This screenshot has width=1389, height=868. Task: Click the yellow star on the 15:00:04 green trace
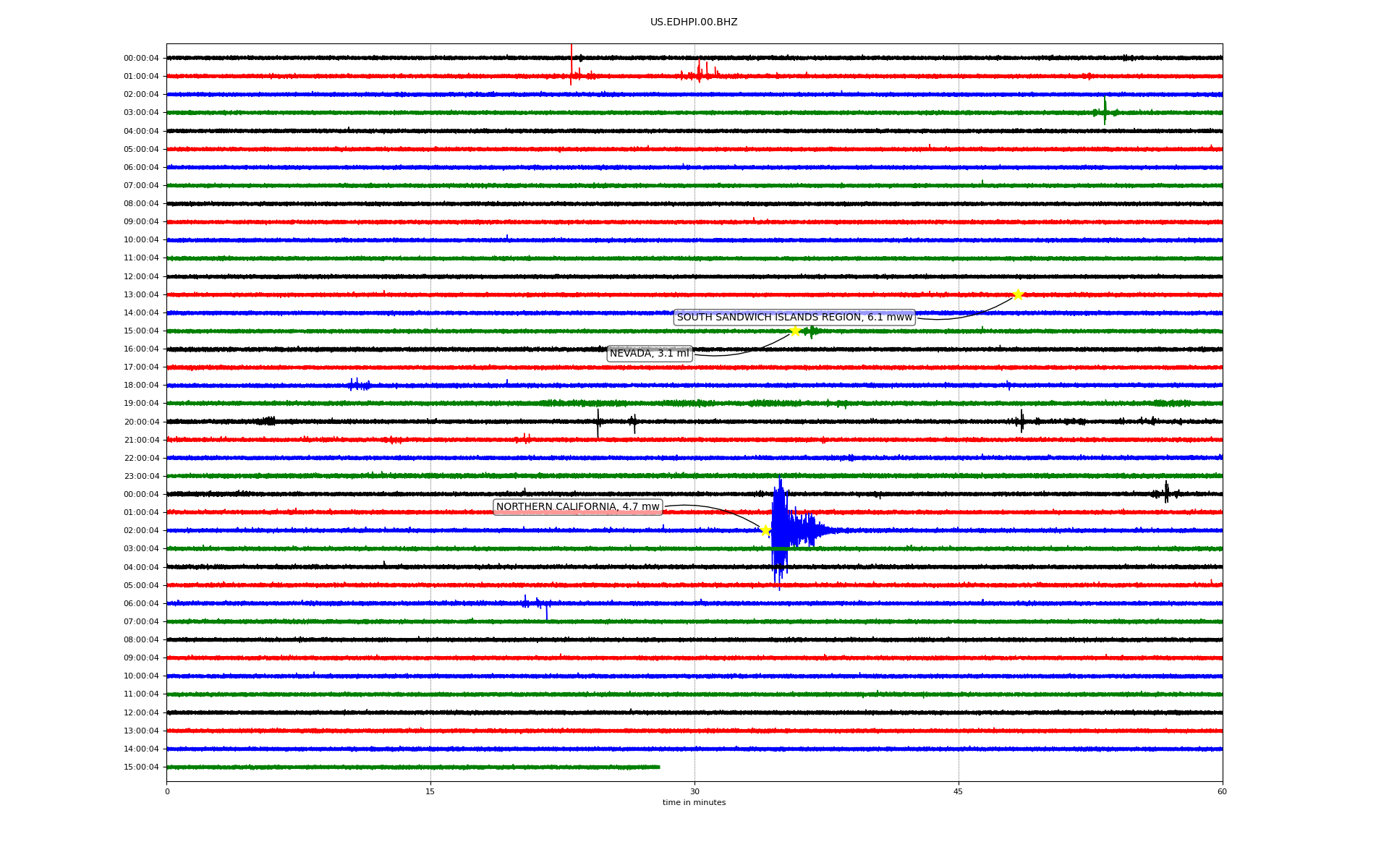tap(795, 331)
